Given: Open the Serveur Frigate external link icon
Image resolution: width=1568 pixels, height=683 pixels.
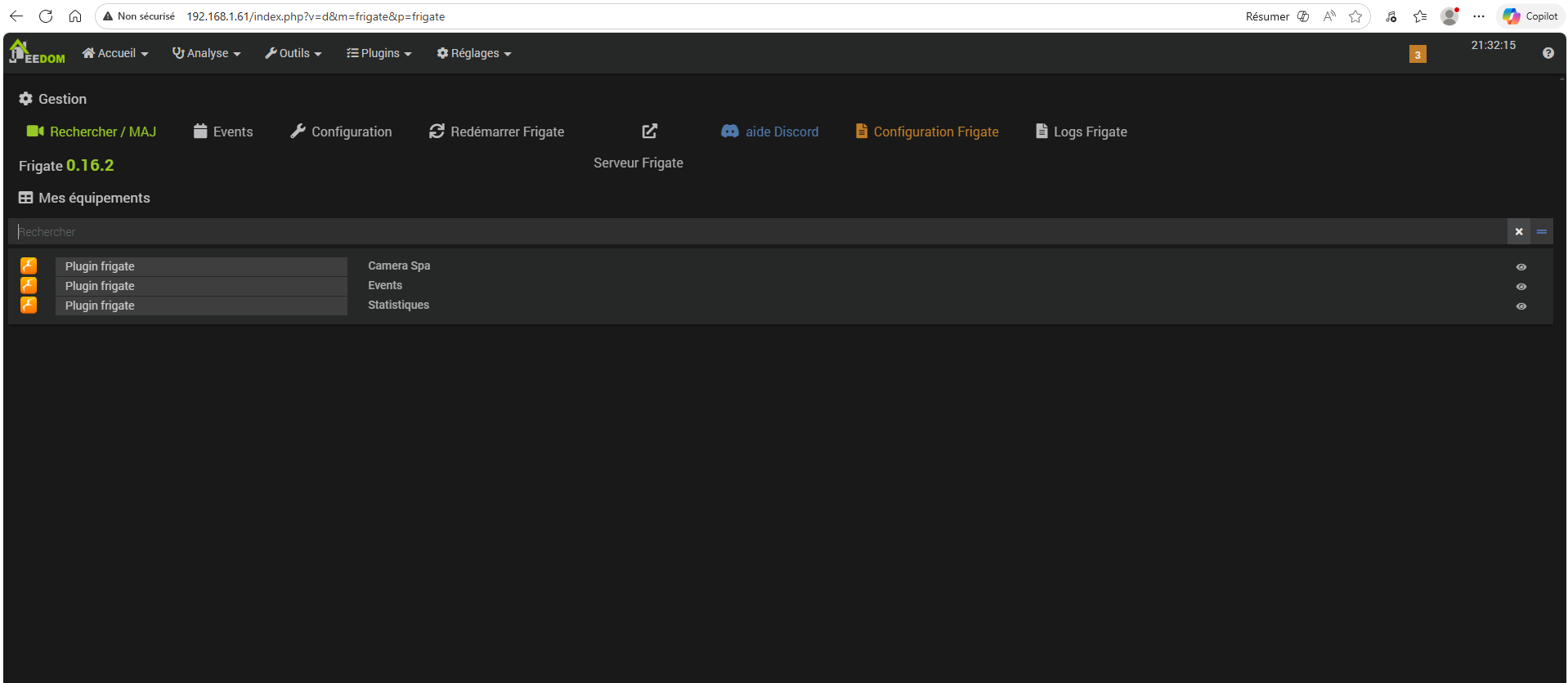Looking at the screenshot, I should (649, 132).
